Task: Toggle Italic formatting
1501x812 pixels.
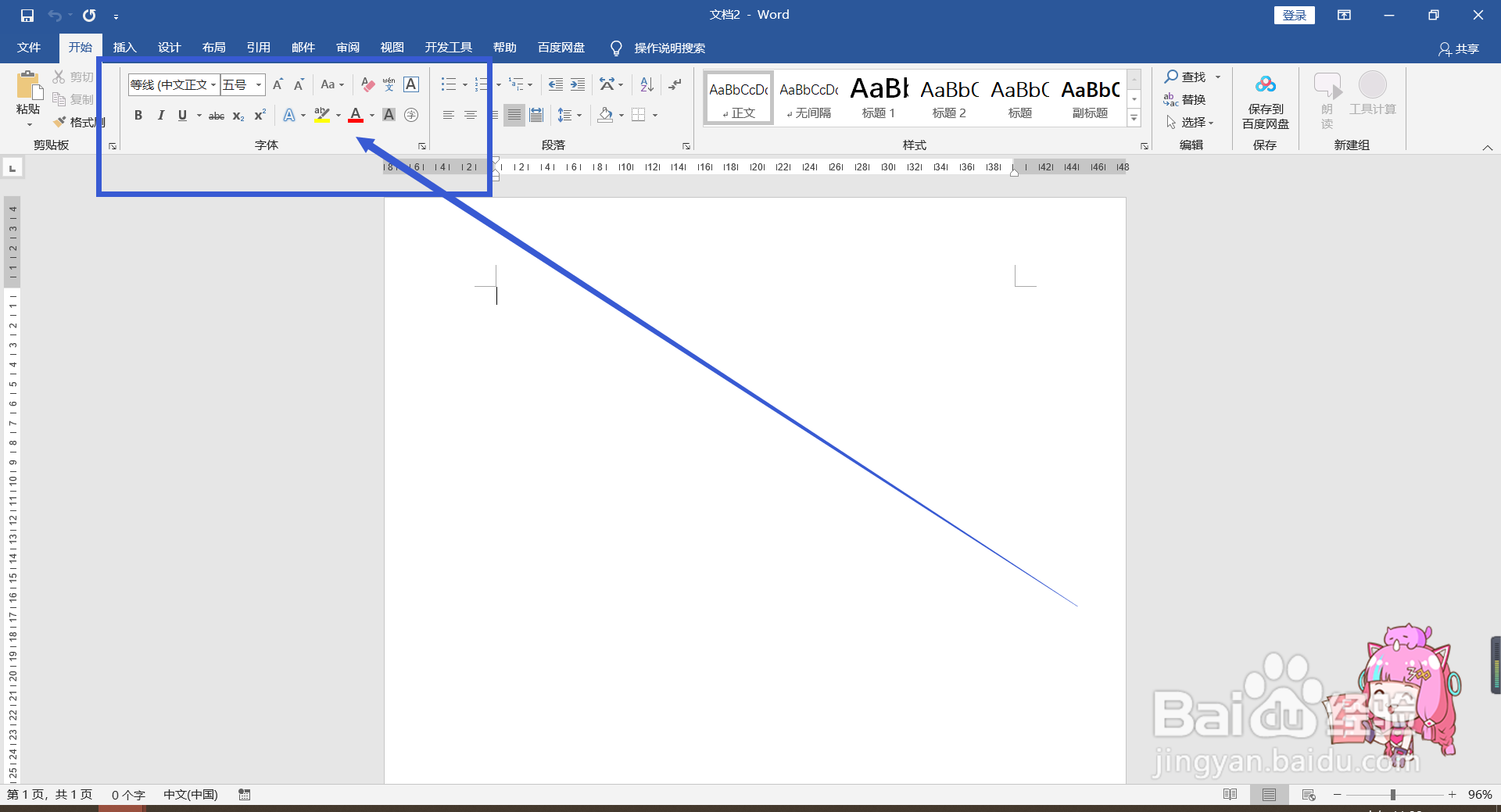Action: (x=160, y=115)
